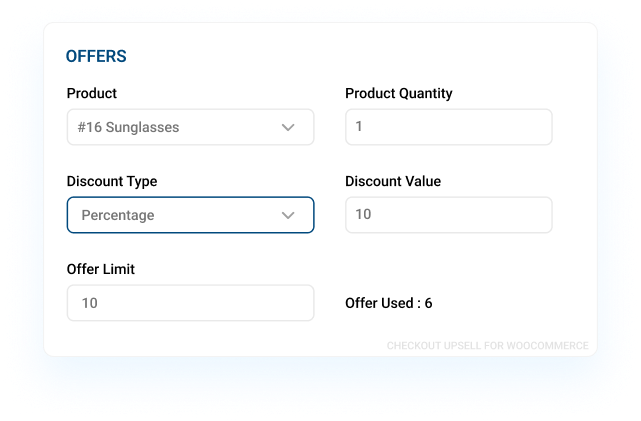Click the Product Quantity label

point(399,93)
